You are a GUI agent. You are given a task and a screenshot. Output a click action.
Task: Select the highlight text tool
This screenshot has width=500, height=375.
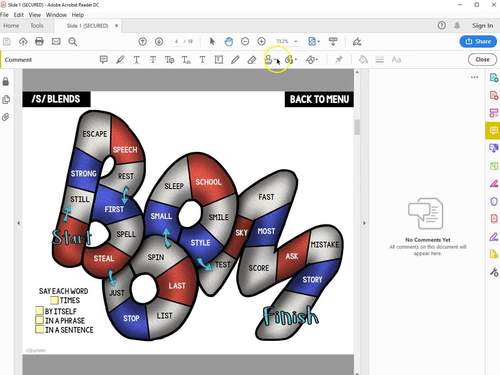tap(120, 60)
